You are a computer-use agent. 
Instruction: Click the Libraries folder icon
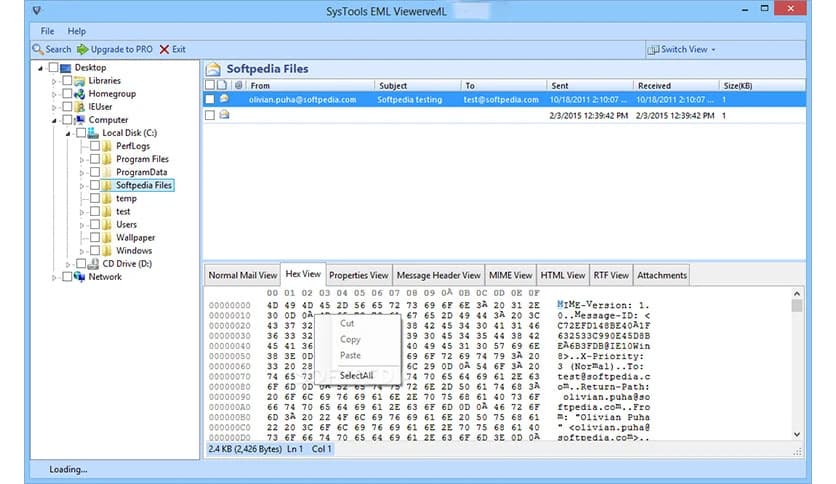(x=80, y=81)
